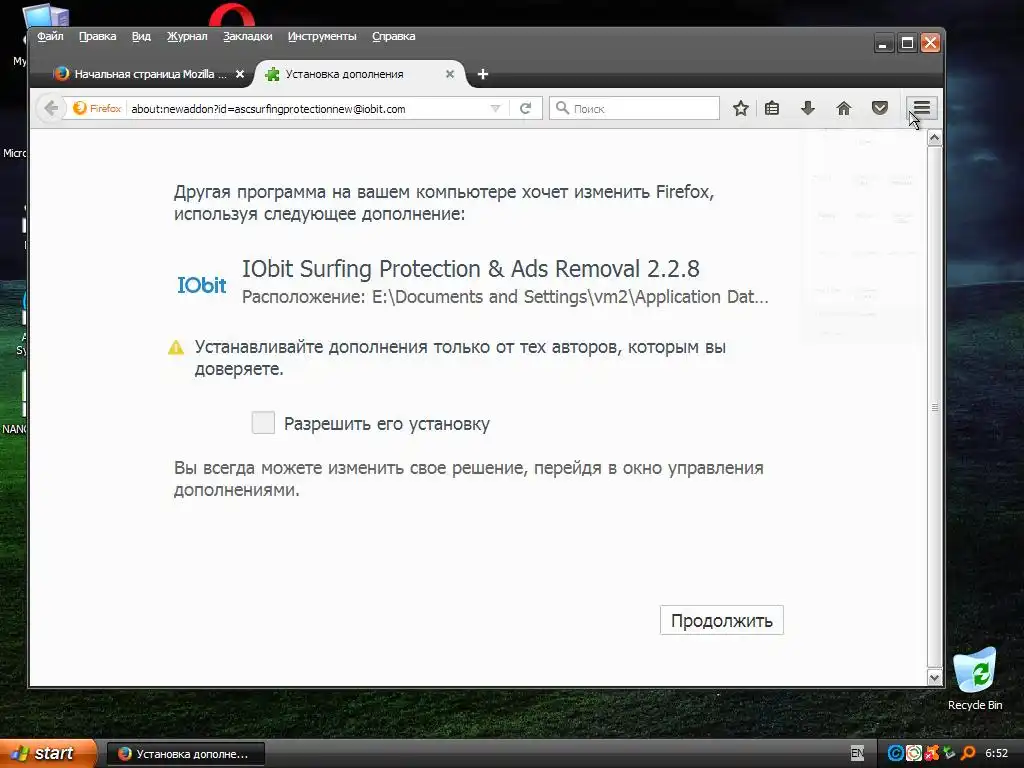Click the IObit logo
The height and width of the screenshot is (768, 1024).
pyautogui.click(x=202, y=285)
